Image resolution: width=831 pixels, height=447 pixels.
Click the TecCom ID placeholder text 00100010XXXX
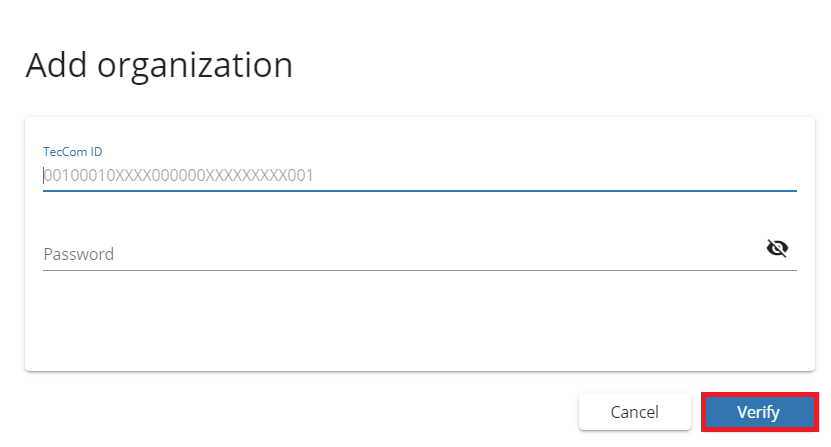pyautogui.click(x=178, y=175)
